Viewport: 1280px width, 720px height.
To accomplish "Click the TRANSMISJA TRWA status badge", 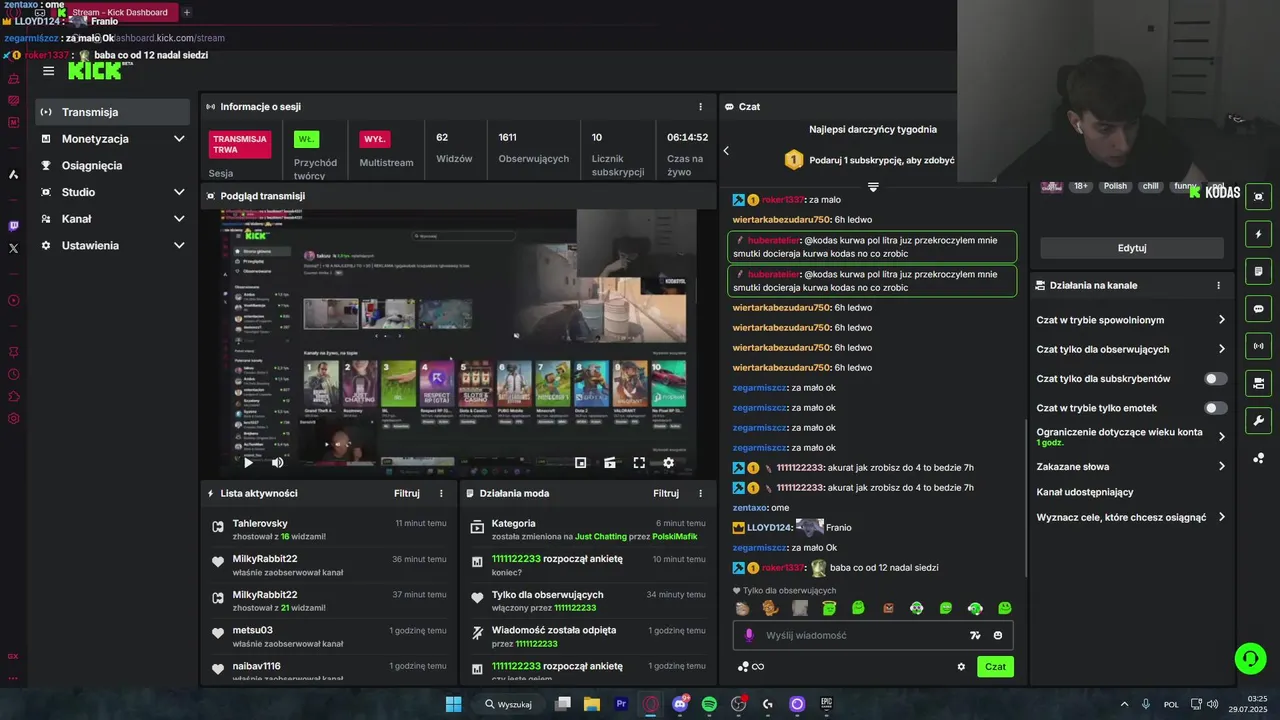I will click(x=240, y=144).
